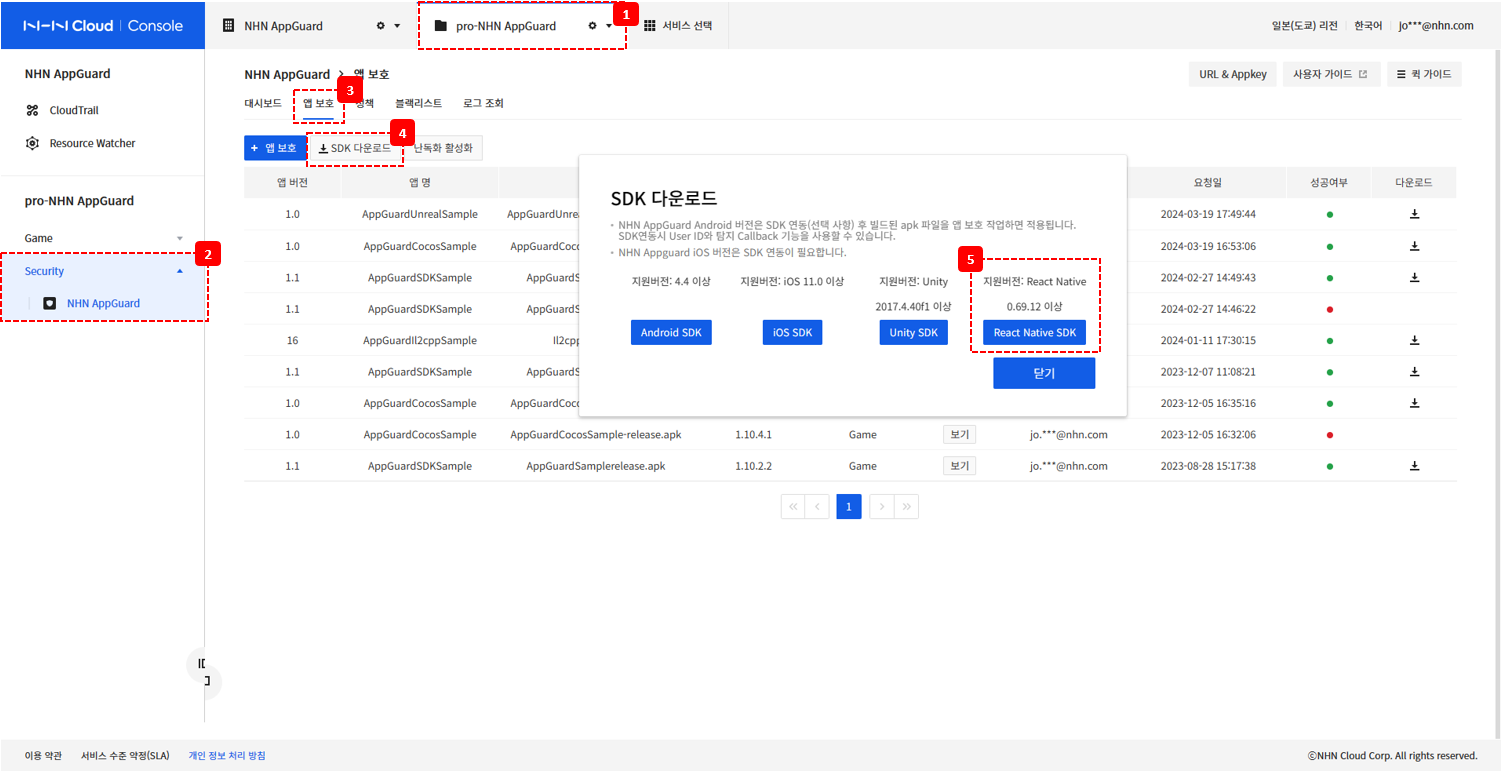The height and width of the screenshot is (771, 1501).
Task: Click the 성공여부 column header
Action: coord(1329,183)
